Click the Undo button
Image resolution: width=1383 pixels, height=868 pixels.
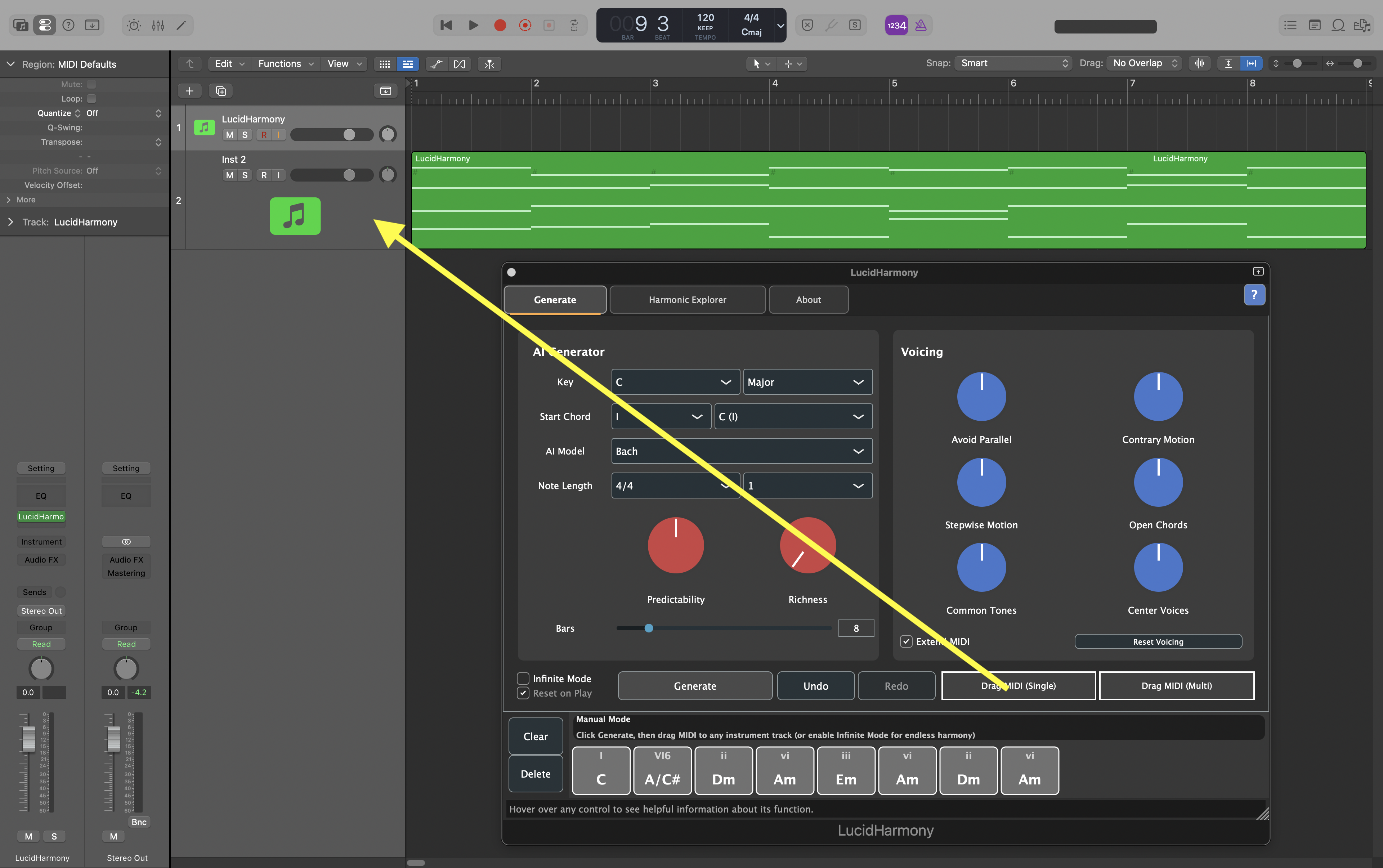816,686
